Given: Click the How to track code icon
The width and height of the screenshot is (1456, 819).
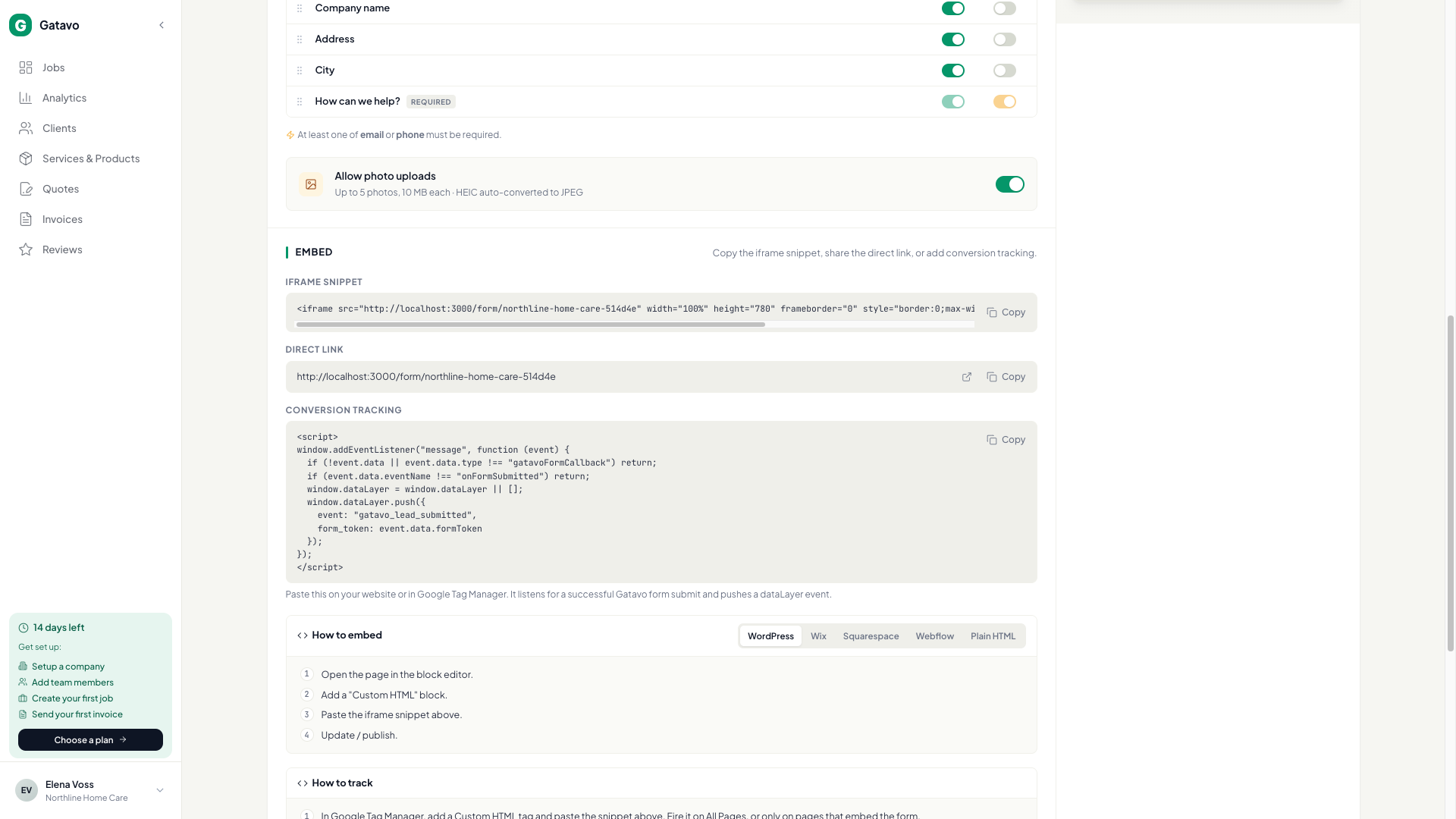Looking at the screenshot, I should (303, 783).
